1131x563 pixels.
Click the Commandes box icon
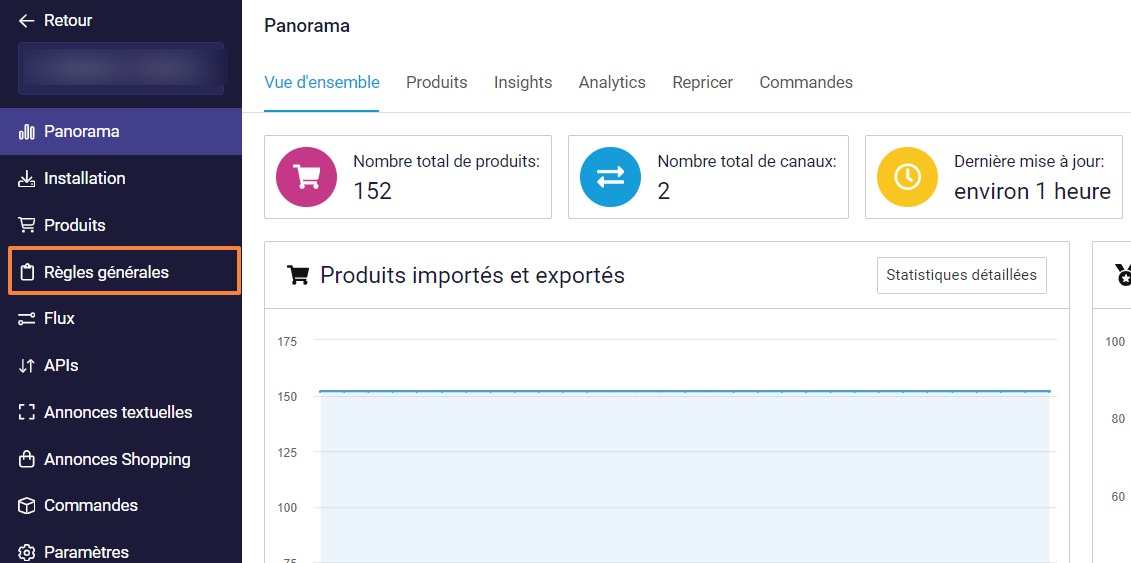click(x=27, y=506)
